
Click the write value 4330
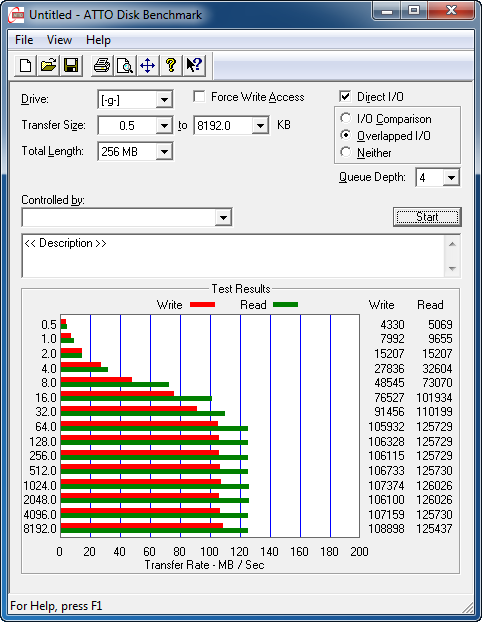pyautogui.click(x=392, y=325)
